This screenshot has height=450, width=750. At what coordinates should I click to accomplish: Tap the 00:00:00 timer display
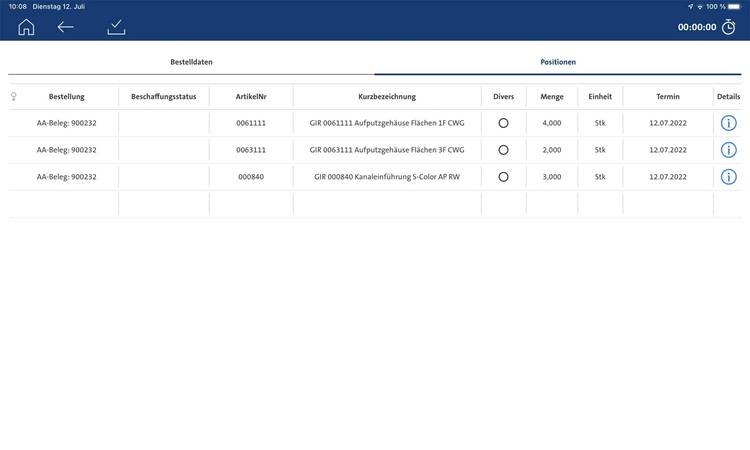[x=696, y=27]
